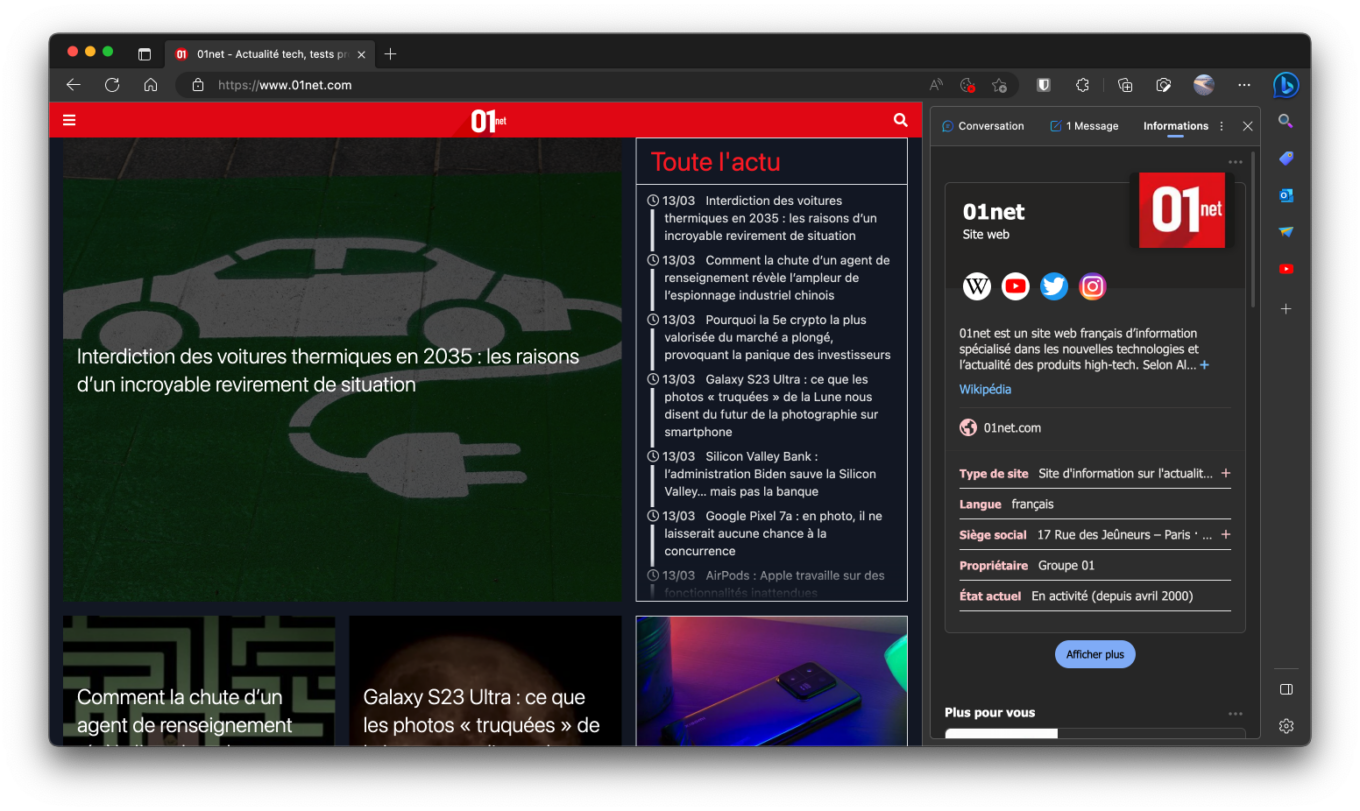The image size is (1360, 811).
Task: Click the Groupe 01 owner value
Action: (x=1066, y=565)
